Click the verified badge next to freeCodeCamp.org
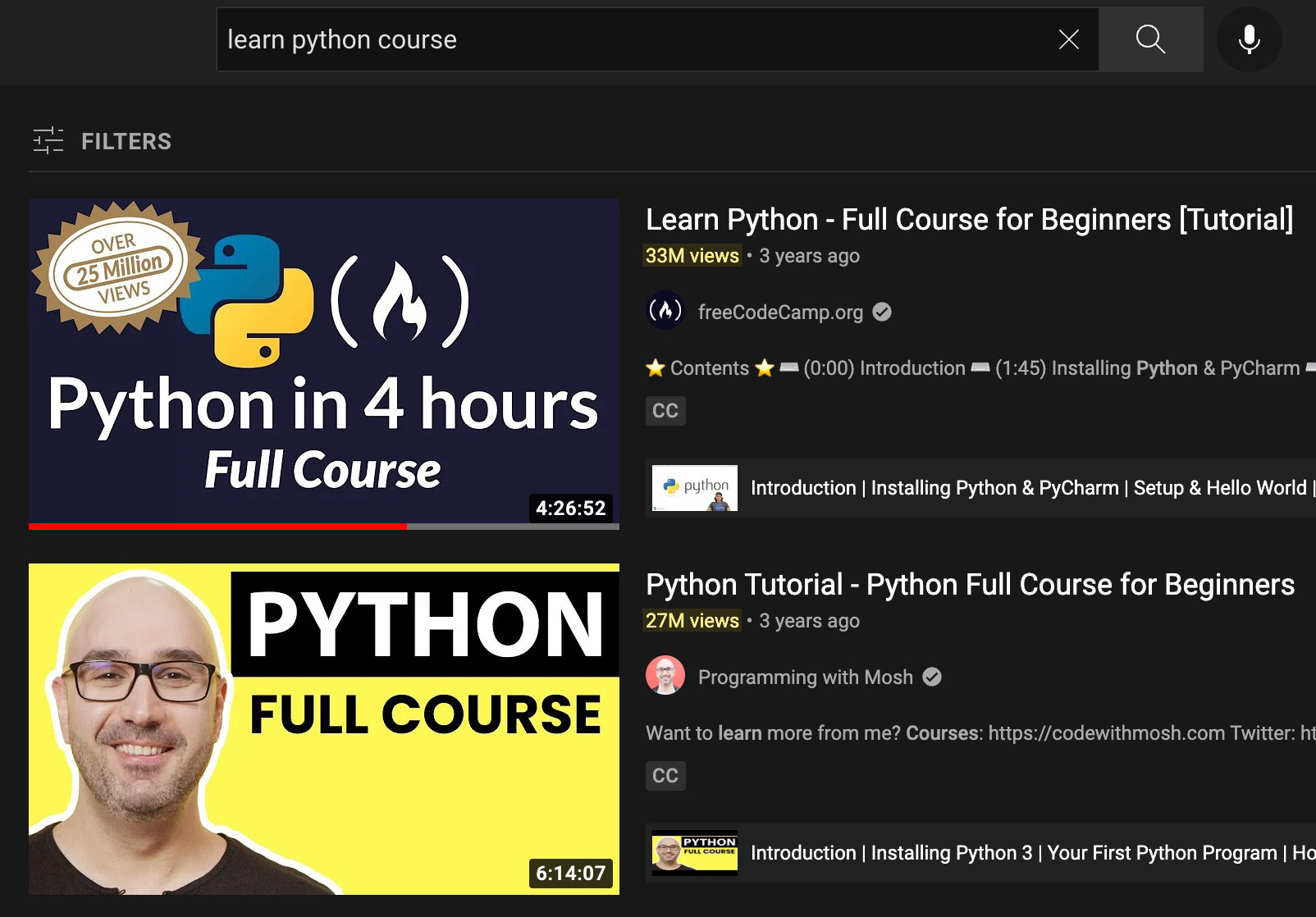This screenshot has width=1316, height=917. [x=882, y=311]
